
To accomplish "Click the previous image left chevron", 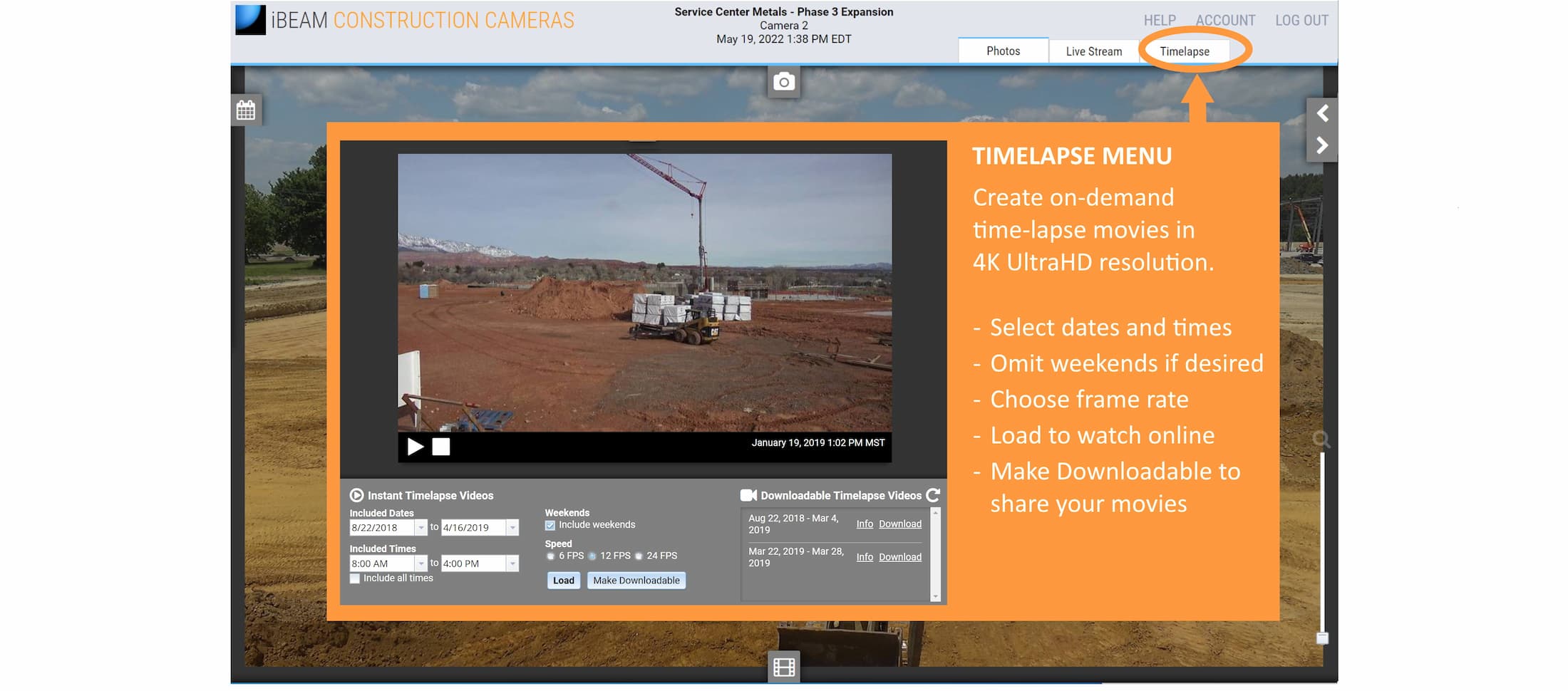I will pyautogui.click(x=1322, y=113).
